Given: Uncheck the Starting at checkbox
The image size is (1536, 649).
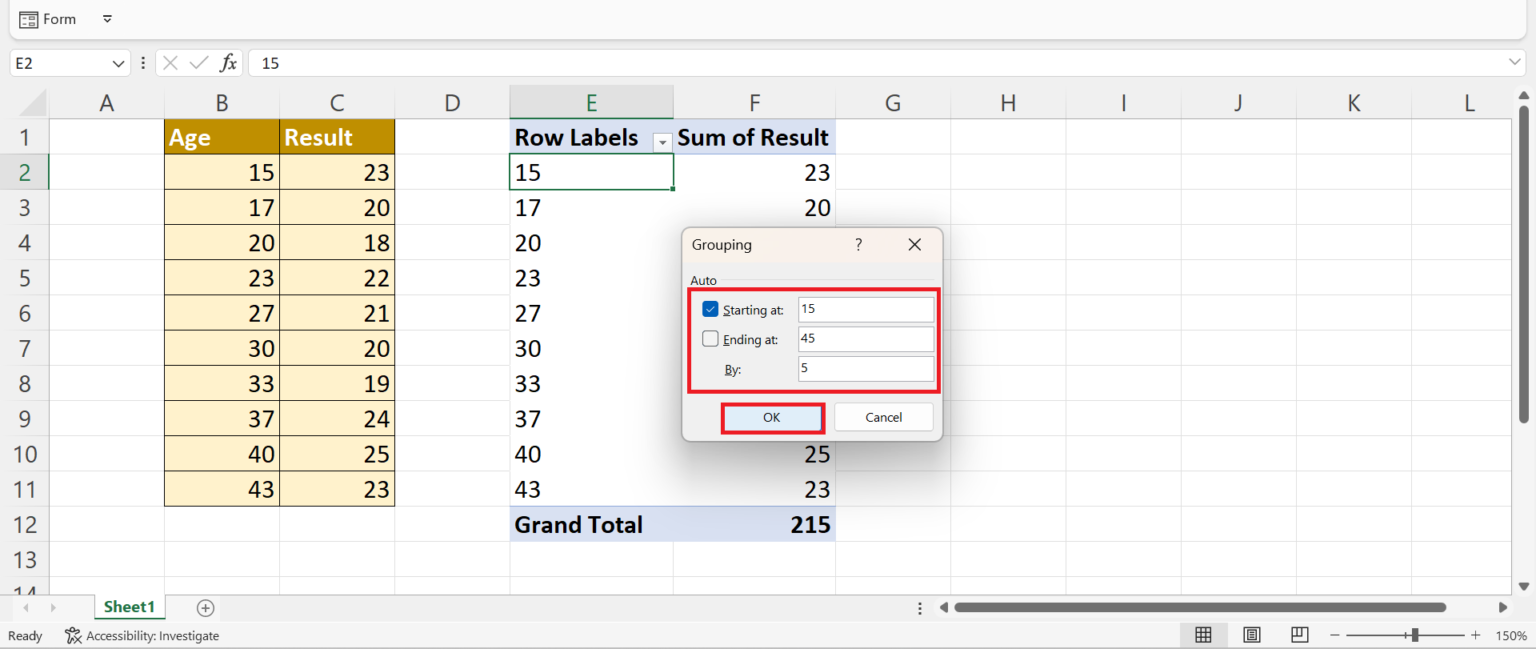Looking at the screenshot, I should (710, 309).
